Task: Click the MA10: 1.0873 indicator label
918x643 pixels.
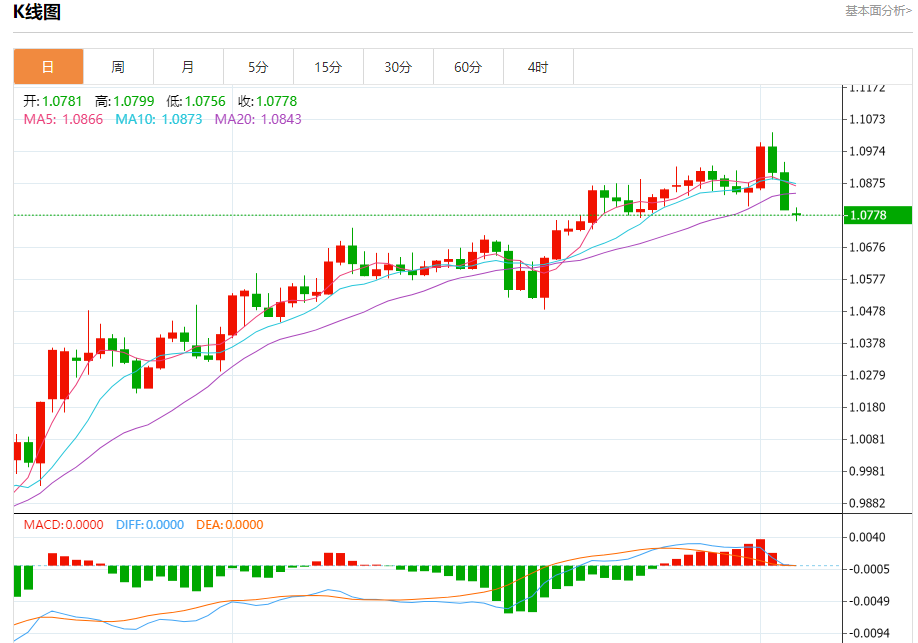Action: (159, 119)
